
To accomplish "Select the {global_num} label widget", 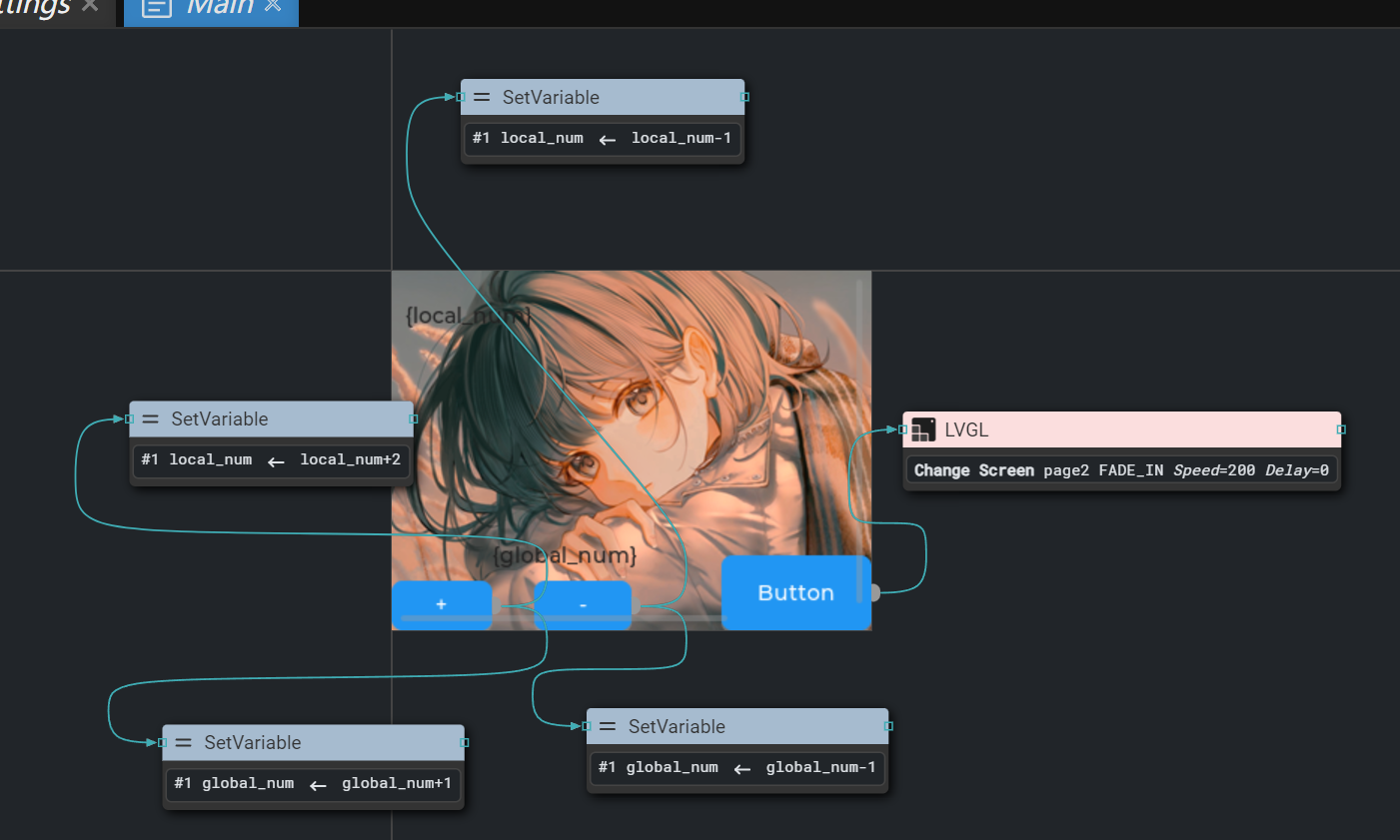I will (565, 555).
